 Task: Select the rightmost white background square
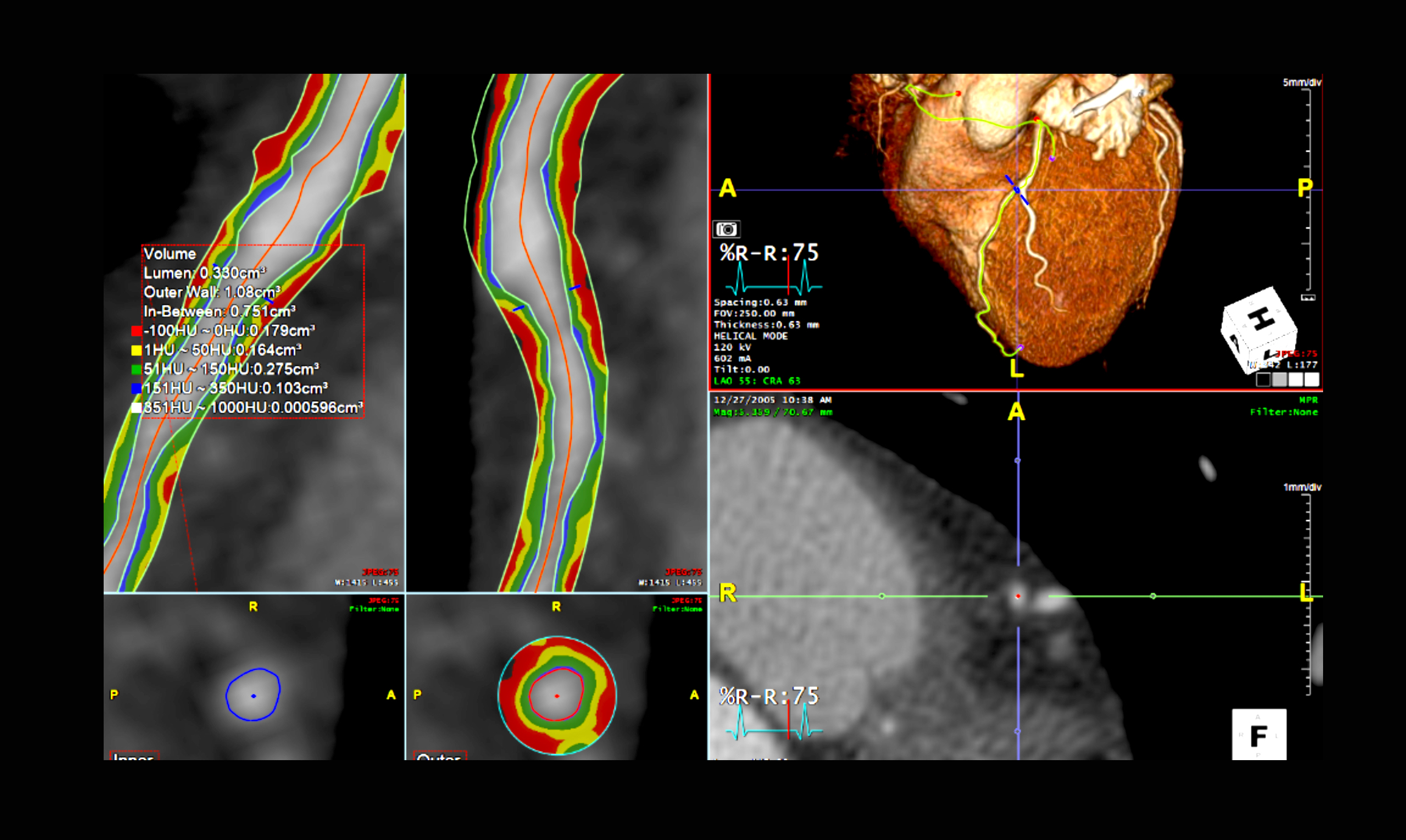[1311, 380]
